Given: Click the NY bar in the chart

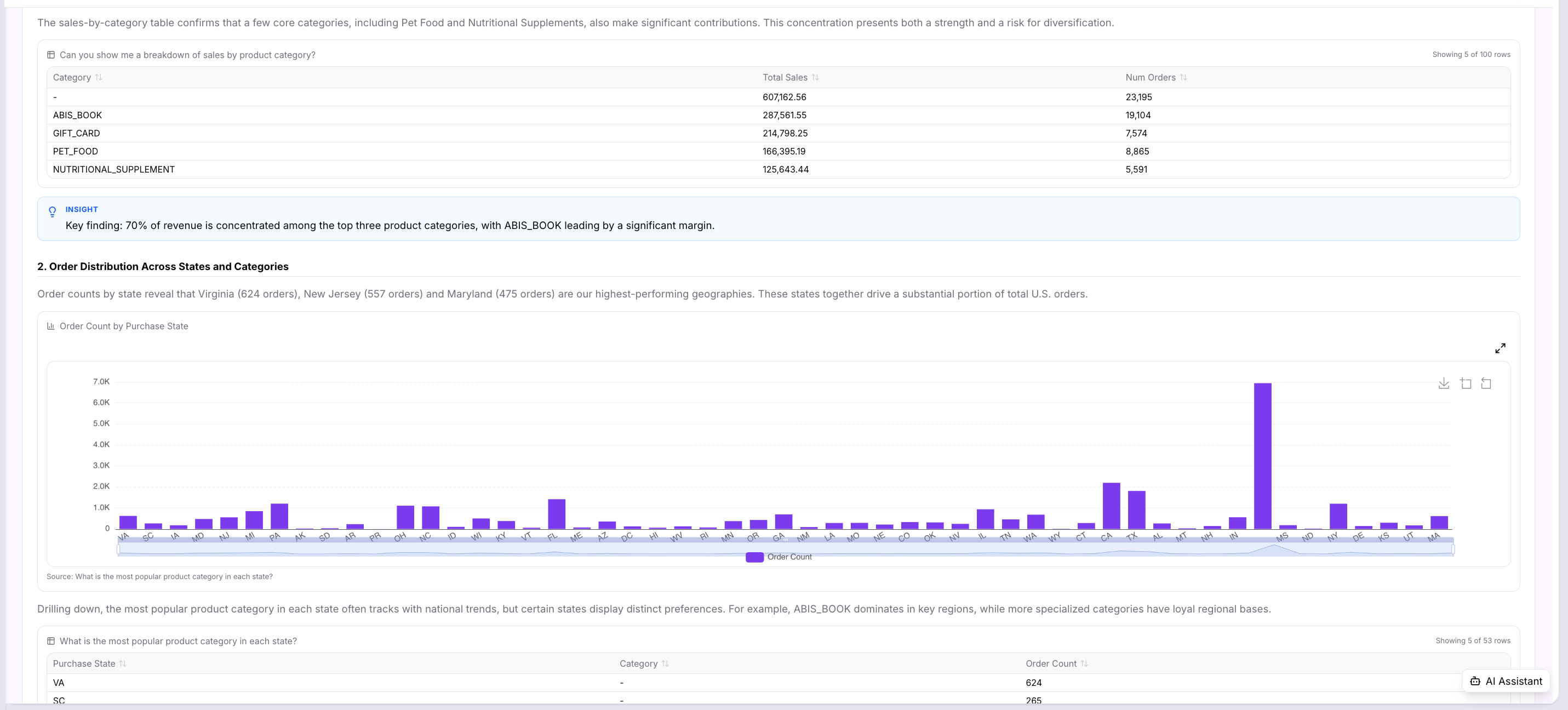Looking at the screenshot, I should (x=1338, y=516).
